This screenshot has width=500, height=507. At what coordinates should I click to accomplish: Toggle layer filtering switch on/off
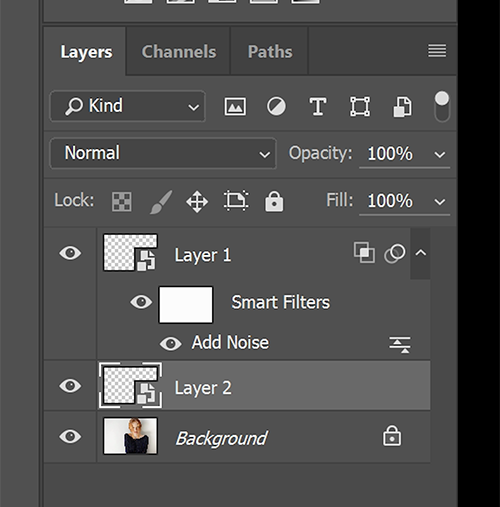coord(442,107)
